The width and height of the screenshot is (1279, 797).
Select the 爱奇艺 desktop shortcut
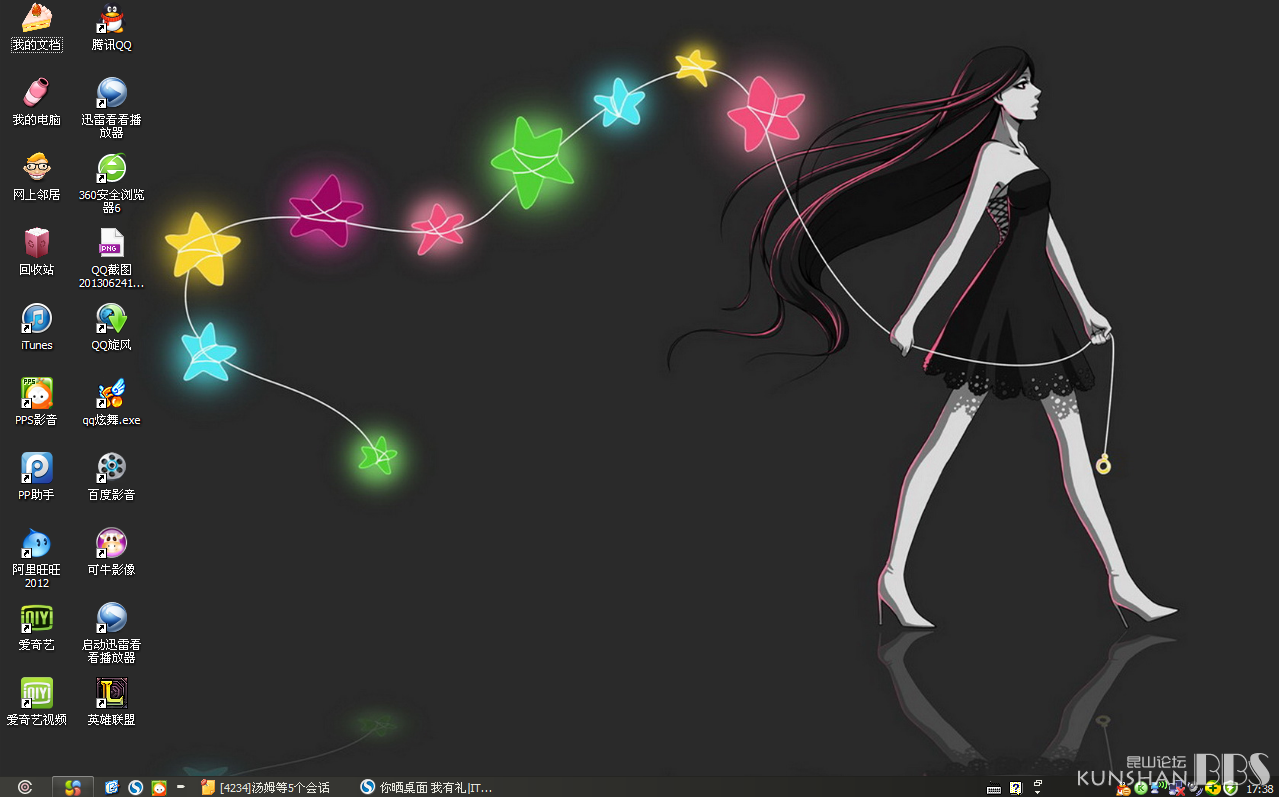pos(37,626)
